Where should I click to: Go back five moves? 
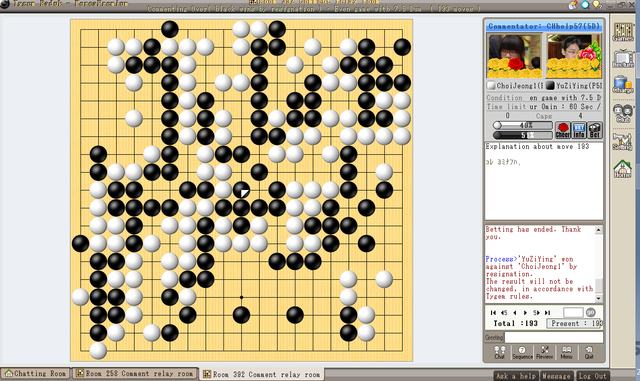coord(504,312)
